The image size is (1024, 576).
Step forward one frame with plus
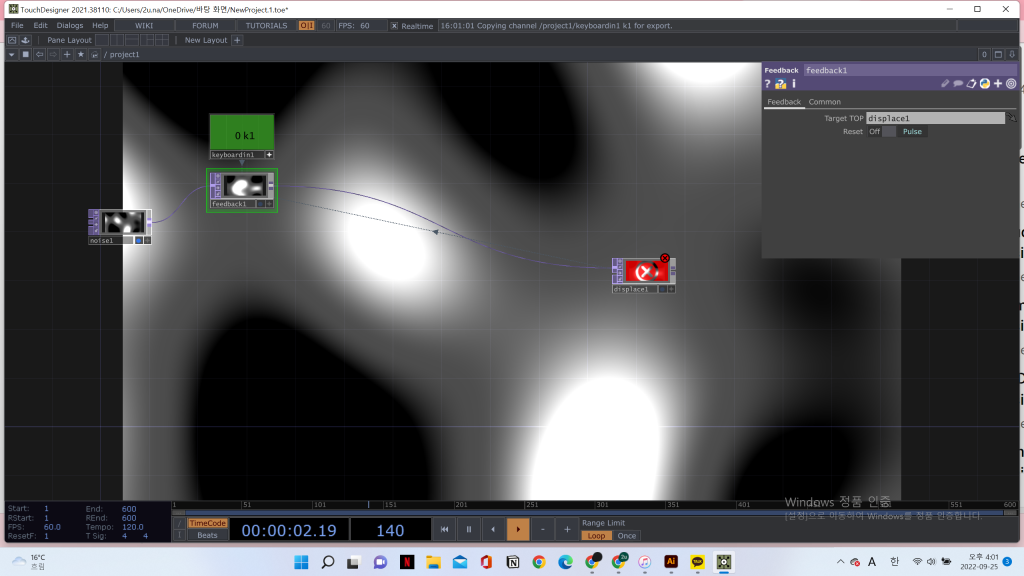(x=567, y=530)
